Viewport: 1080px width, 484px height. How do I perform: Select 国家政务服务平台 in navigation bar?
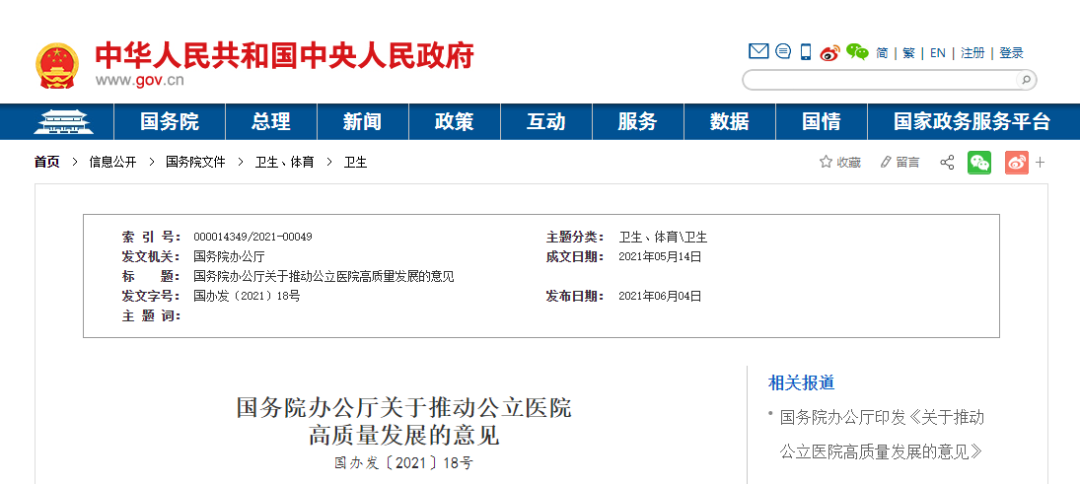pyautogui.click(x=971, y=122)
